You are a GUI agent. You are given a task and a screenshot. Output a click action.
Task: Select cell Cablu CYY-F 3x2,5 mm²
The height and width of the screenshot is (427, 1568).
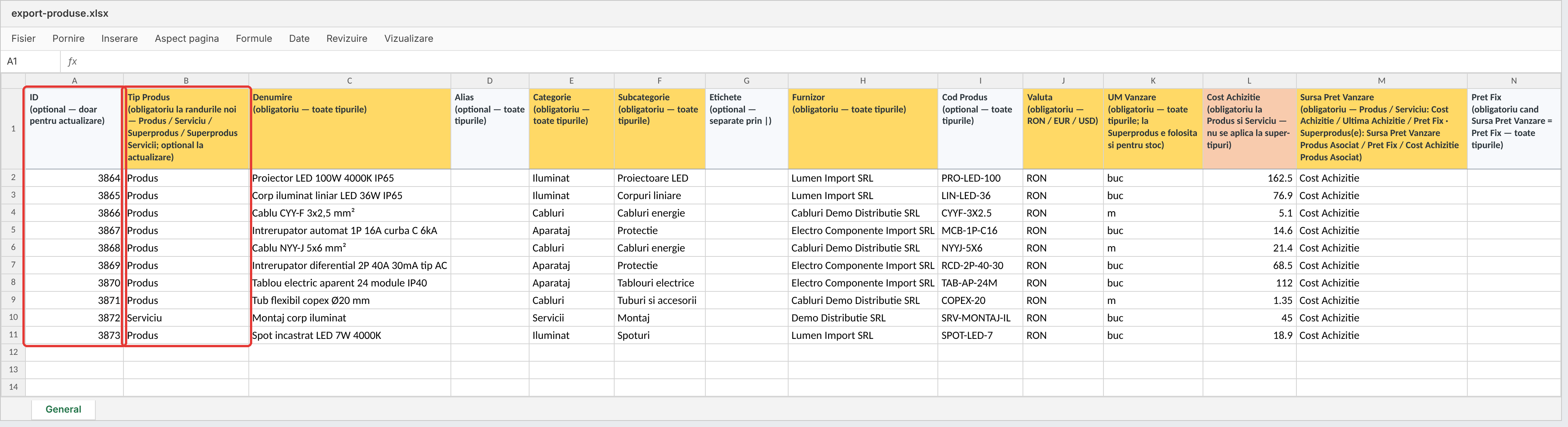(x=349, y=213)
